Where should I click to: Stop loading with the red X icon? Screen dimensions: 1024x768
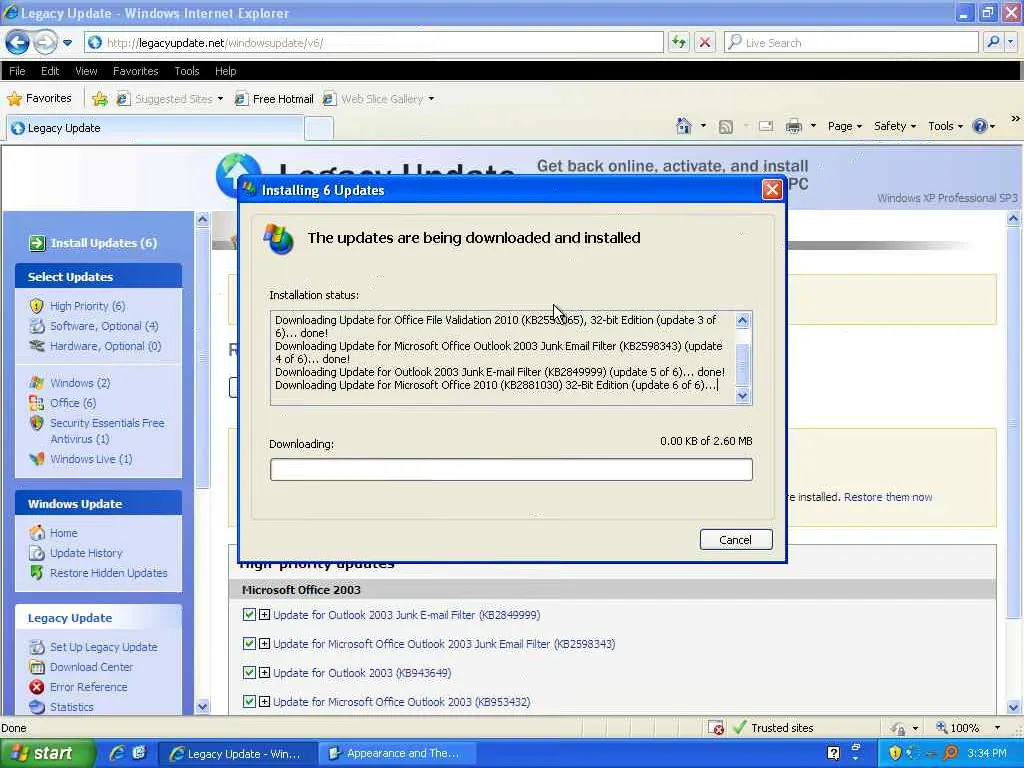click(x=705, y=42)
